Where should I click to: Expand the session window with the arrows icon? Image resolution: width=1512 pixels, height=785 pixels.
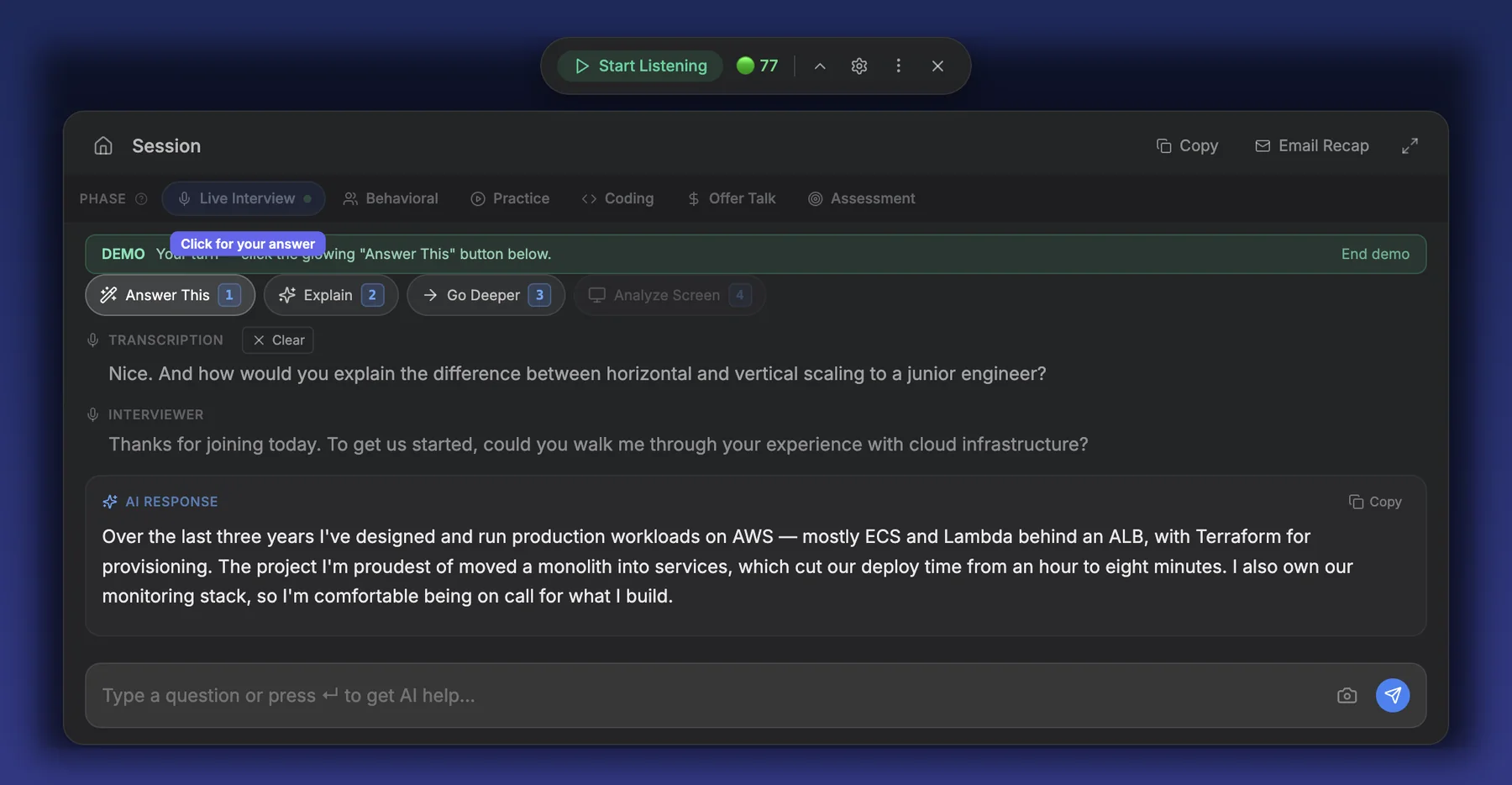click(x=1410, y=145)
